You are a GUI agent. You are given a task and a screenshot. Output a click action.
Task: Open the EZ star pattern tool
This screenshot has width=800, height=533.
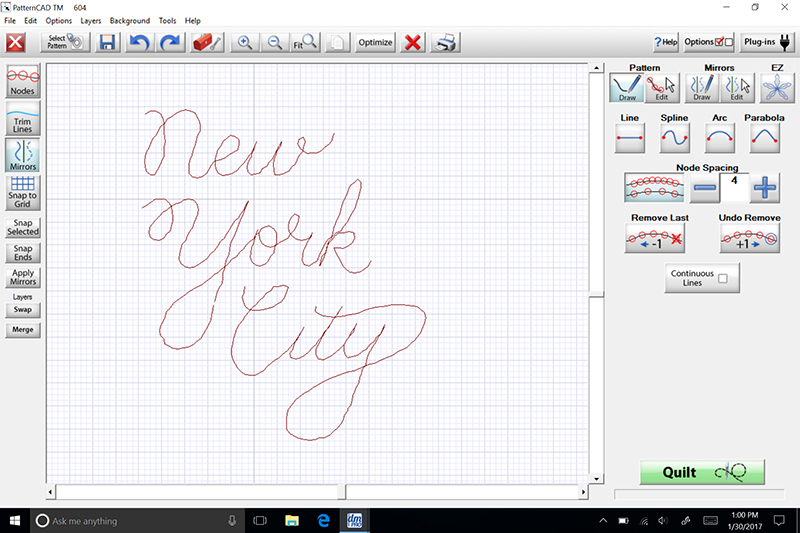[778, 88]
